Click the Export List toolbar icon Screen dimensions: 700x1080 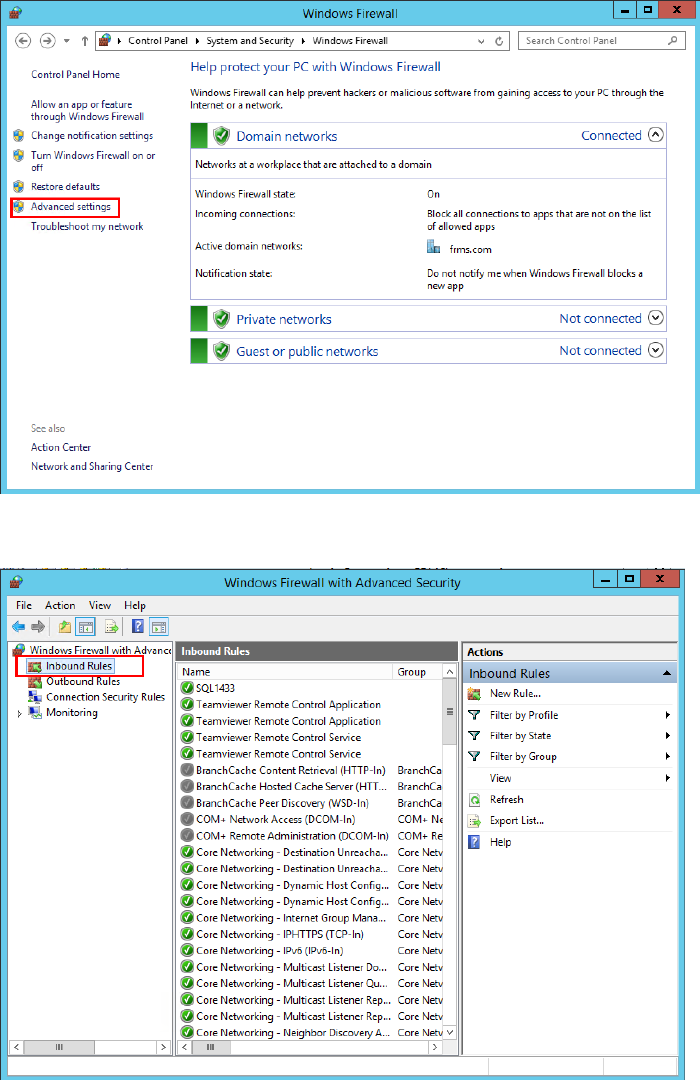111,627
